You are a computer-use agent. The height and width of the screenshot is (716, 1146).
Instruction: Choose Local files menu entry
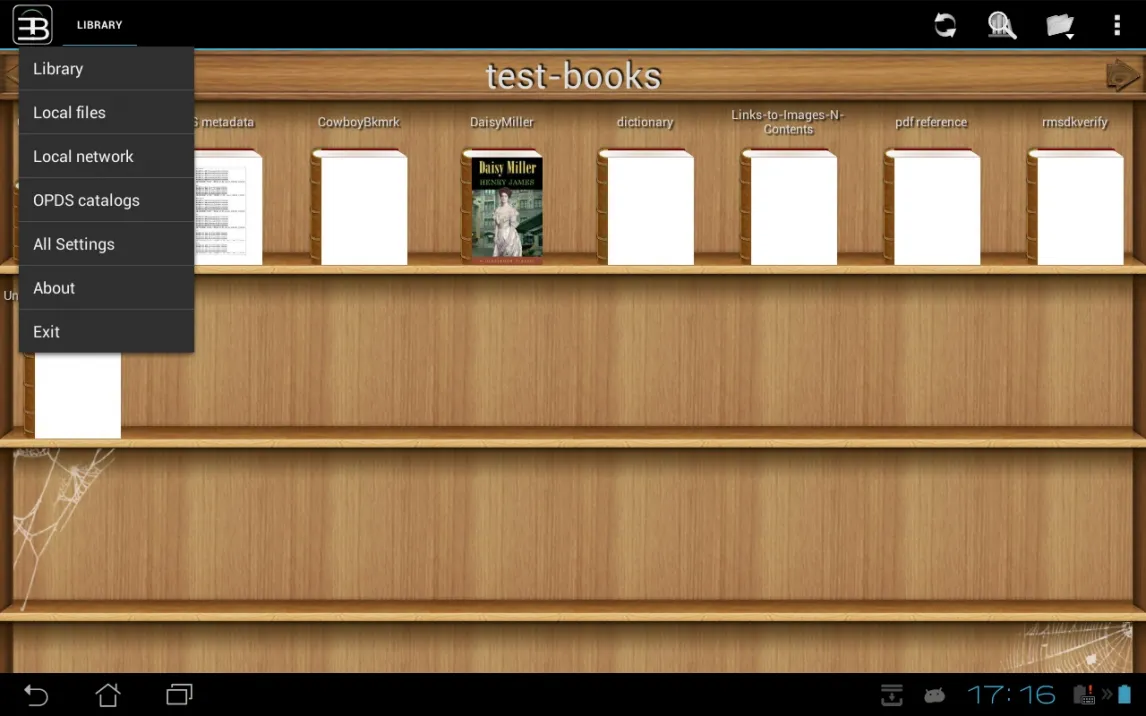(x=105, y=113)
